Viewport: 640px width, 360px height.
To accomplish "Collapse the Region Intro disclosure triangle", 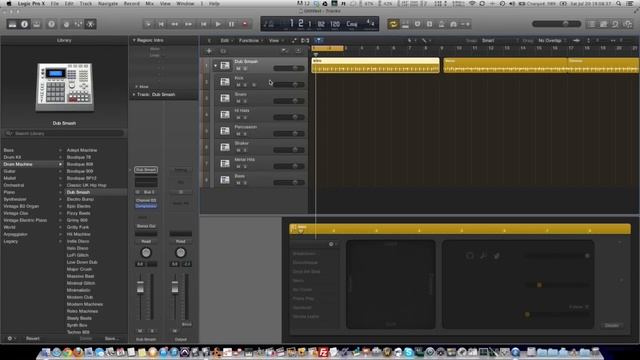I will click(x=134, y=40).
